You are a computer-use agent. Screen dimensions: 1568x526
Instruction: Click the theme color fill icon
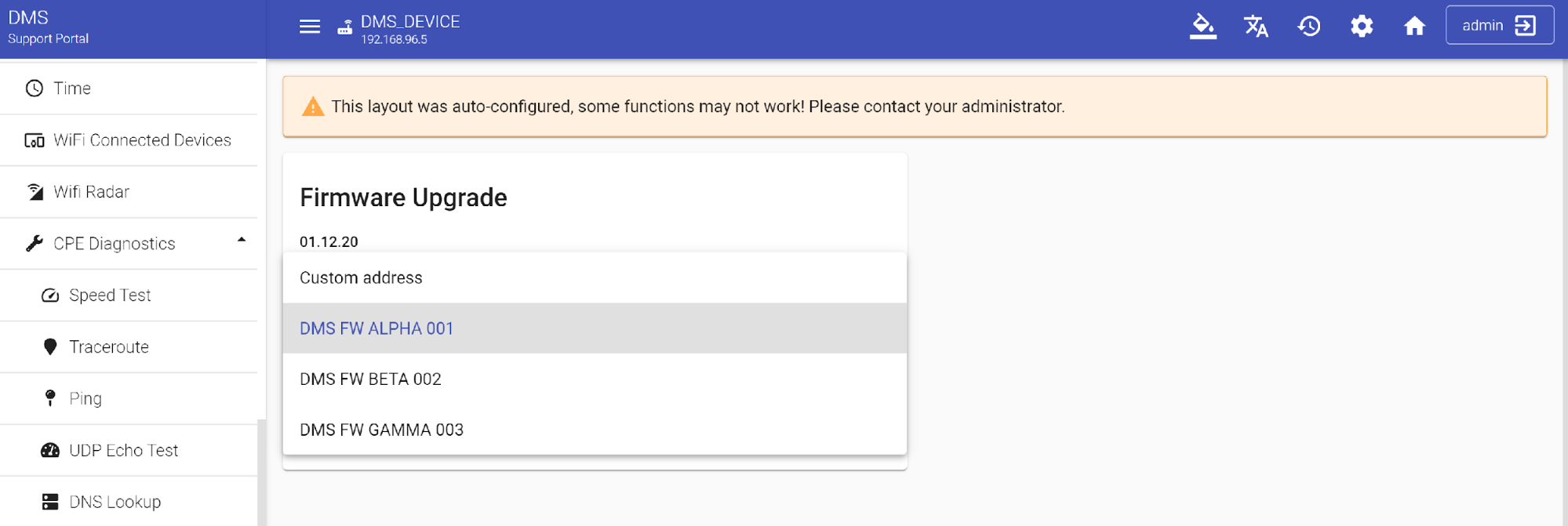[1202, 26]
